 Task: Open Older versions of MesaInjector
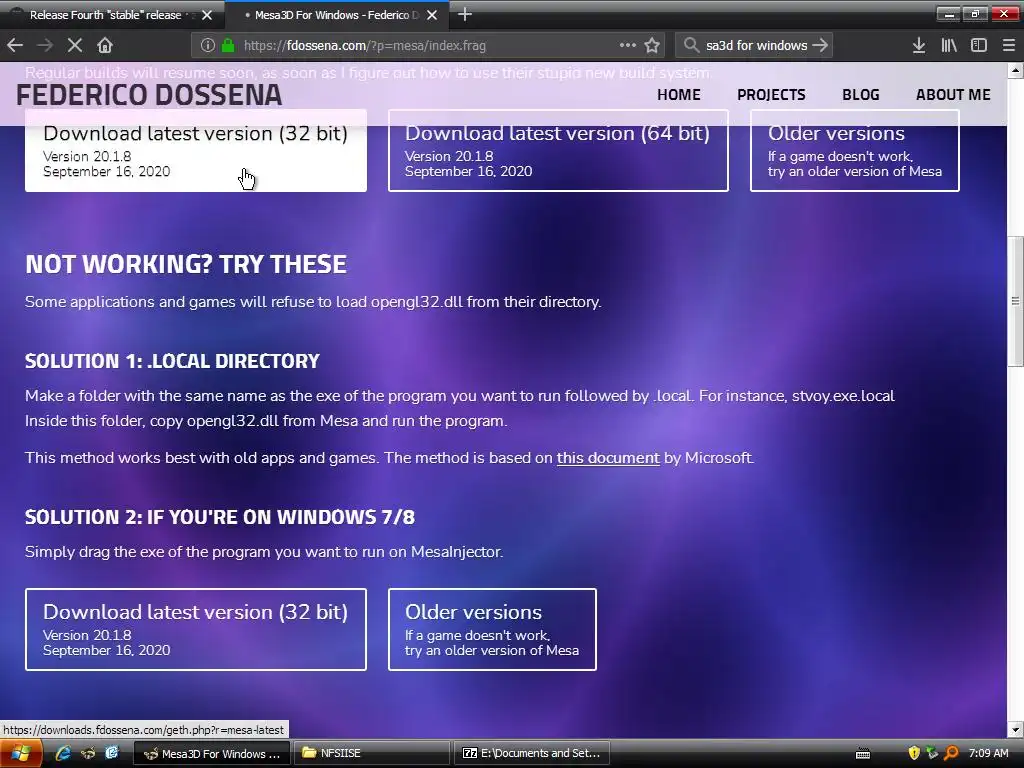pyautogui.click(x=492, y=630)
